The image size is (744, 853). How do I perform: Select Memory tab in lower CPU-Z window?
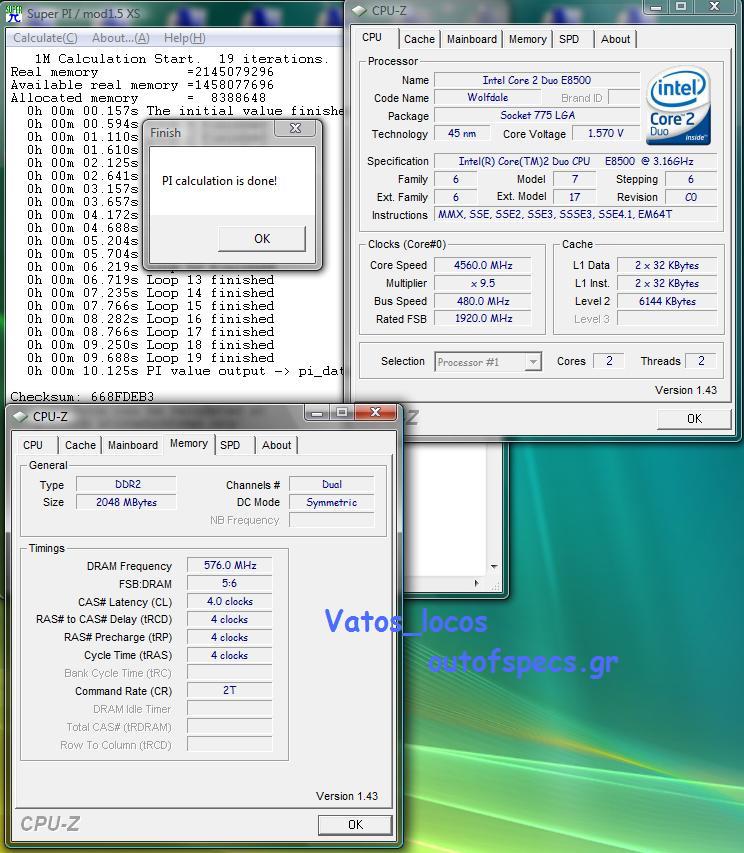point(189,443)
